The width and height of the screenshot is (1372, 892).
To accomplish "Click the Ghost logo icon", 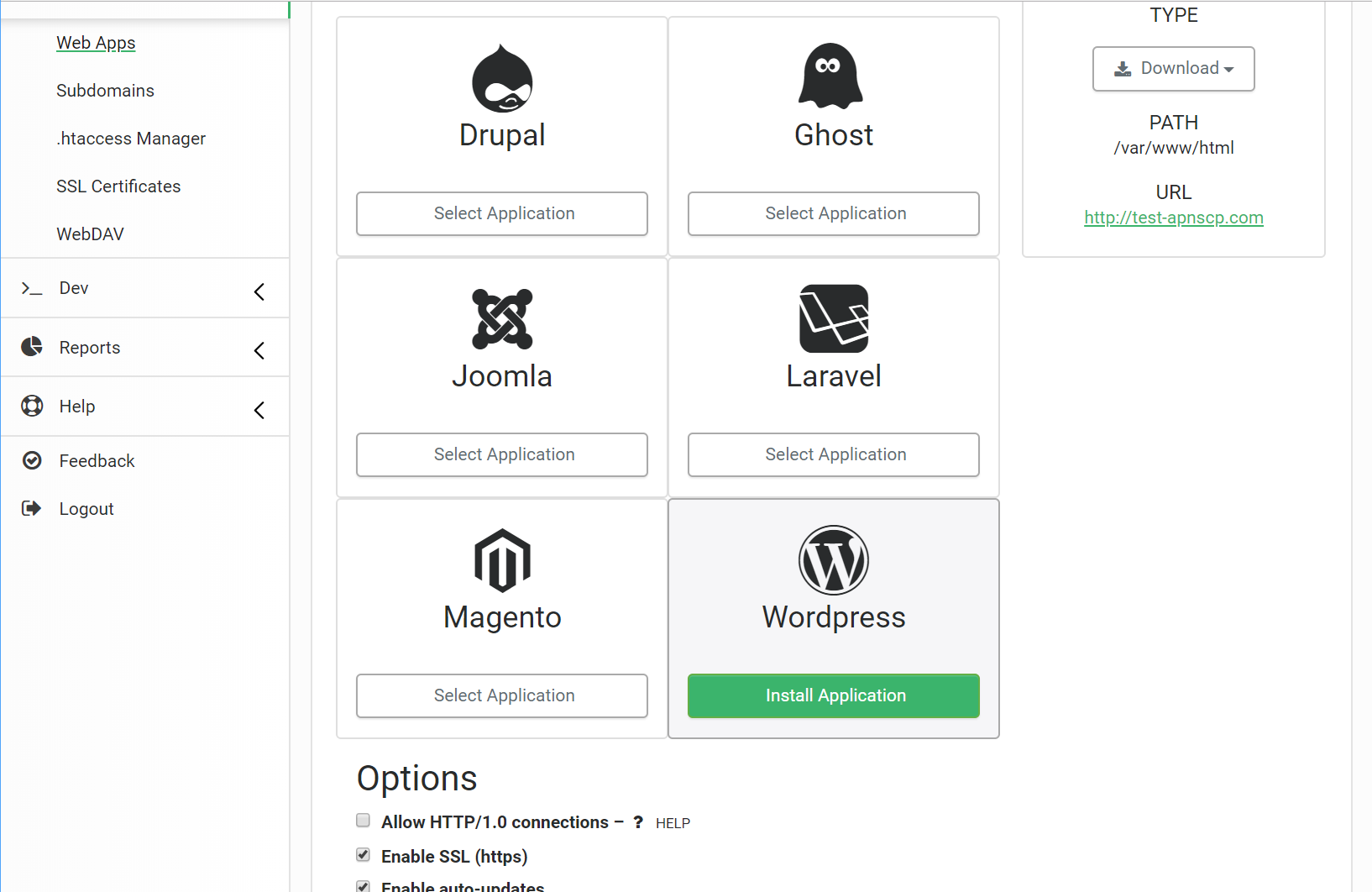I will point(830,76).
